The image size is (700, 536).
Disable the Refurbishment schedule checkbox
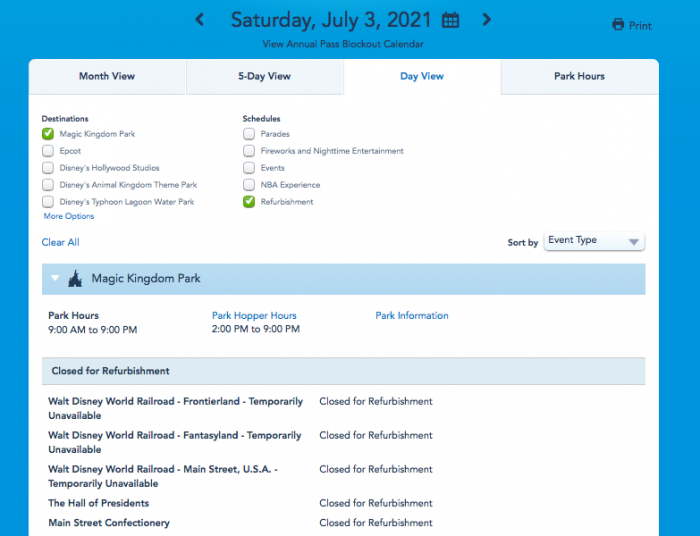point(249,202)
